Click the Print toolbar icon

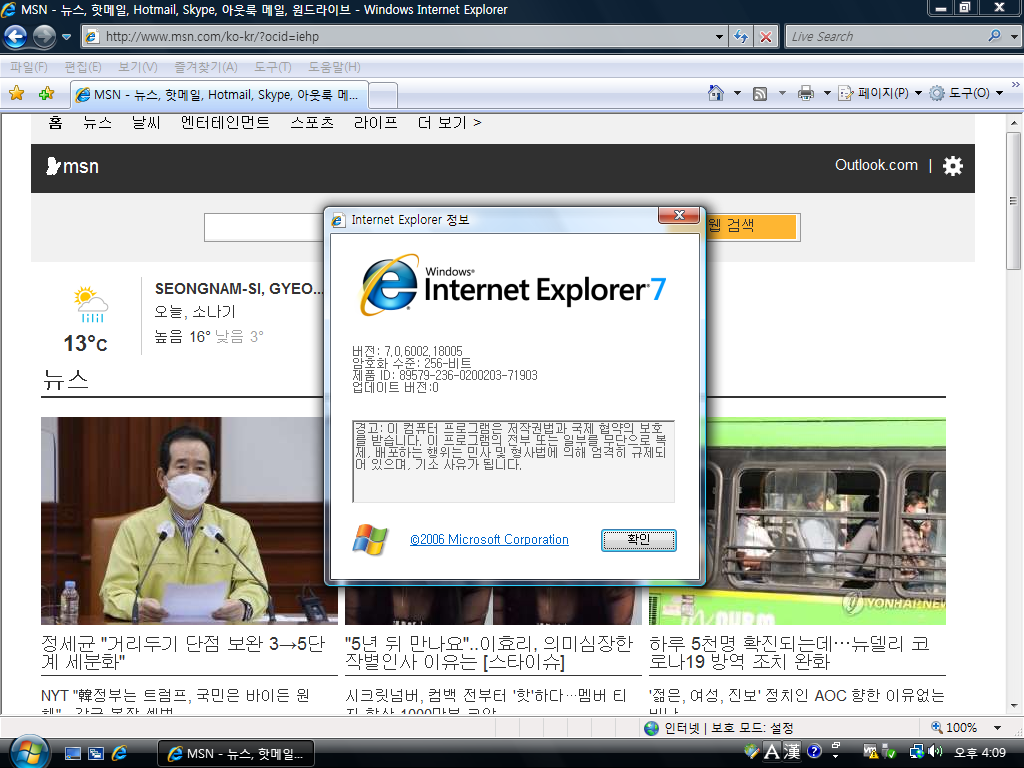[x=806, y=93]
